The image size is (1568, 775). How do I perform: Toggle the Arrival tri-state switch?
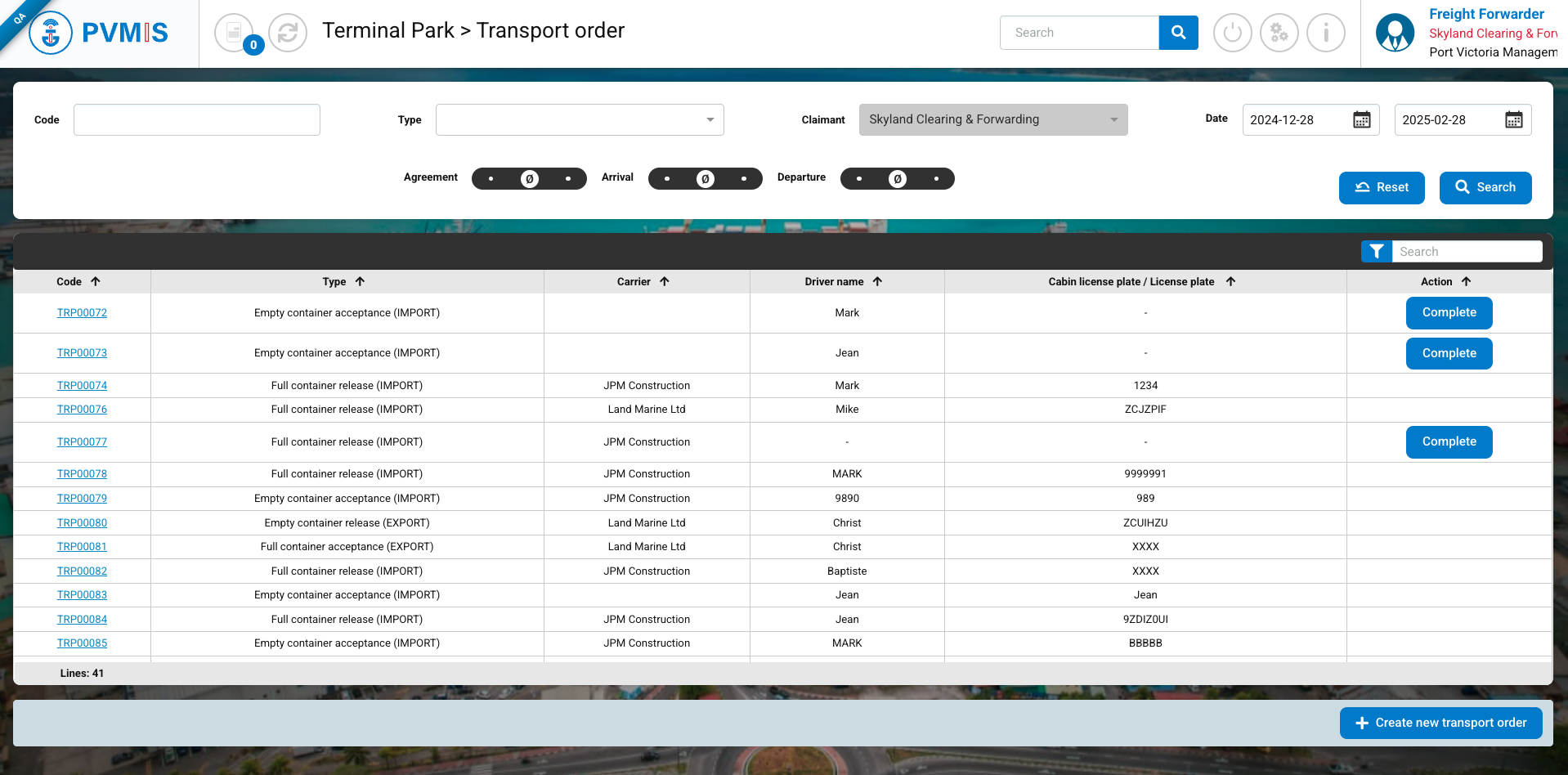tap(705, 178)
